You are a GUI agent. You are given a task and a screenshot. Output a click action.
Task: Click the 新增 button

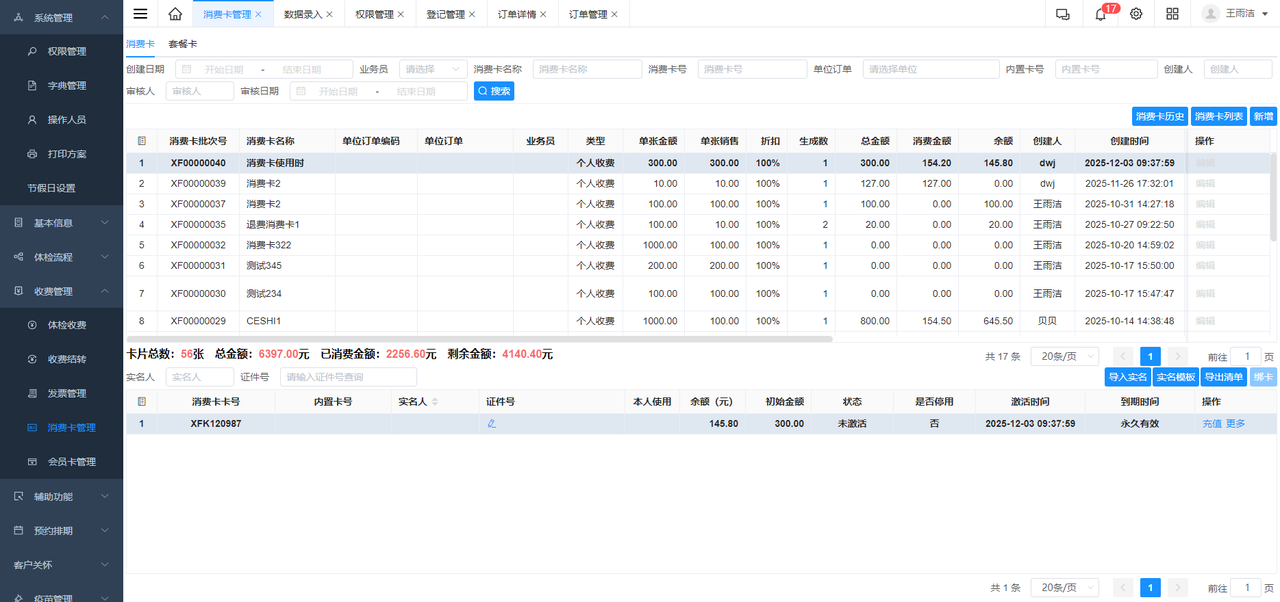pyautogui.click(x=1263, y=116)
